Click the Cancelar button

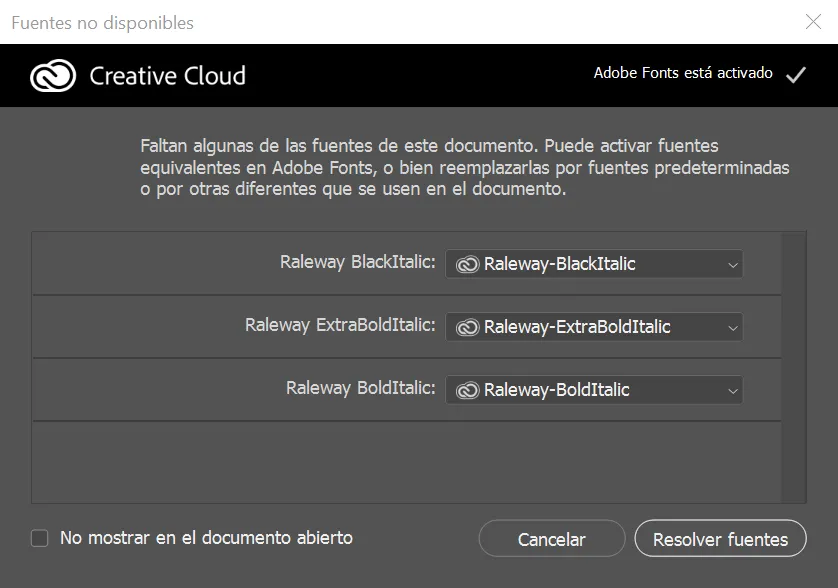tap(552, 538)
